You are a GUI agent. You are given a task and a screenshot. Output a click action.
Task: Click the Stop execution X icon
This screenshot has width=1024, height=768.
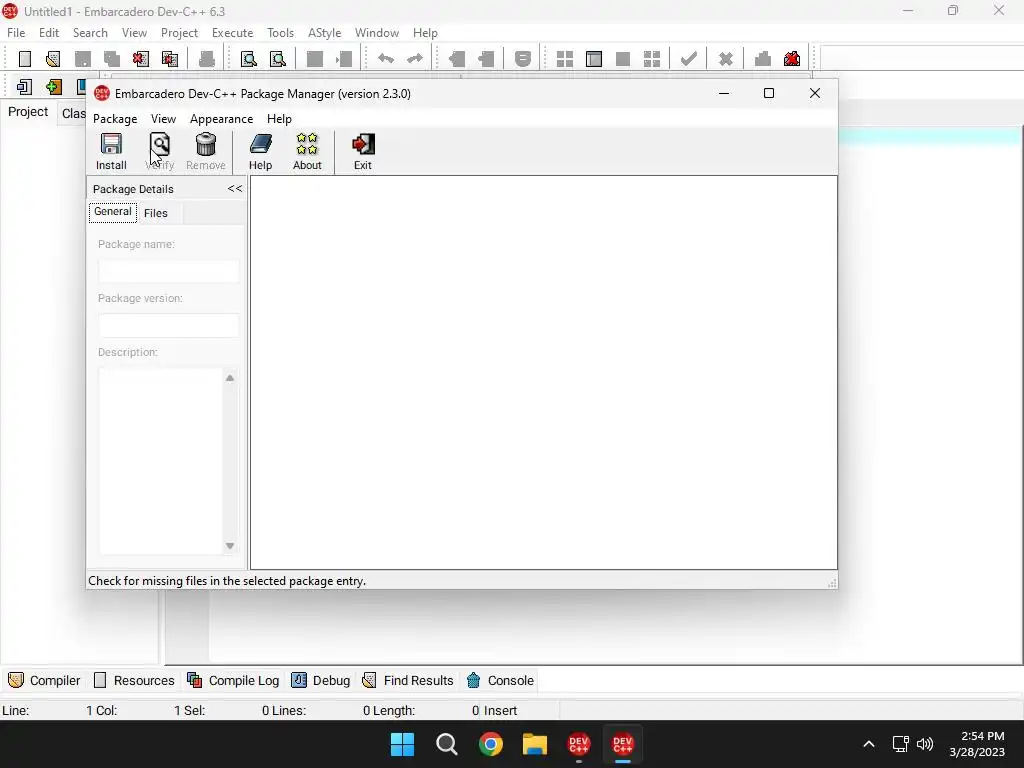[726, 59]
